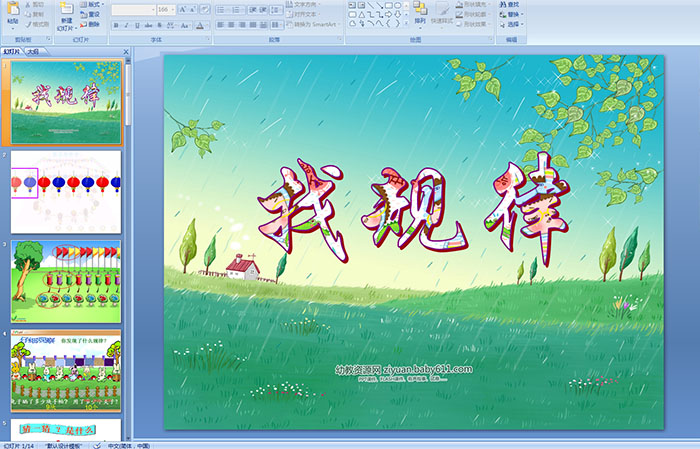Open the font size dropdown
Viewport: 700px width, 449px height.
click(174, 9)
